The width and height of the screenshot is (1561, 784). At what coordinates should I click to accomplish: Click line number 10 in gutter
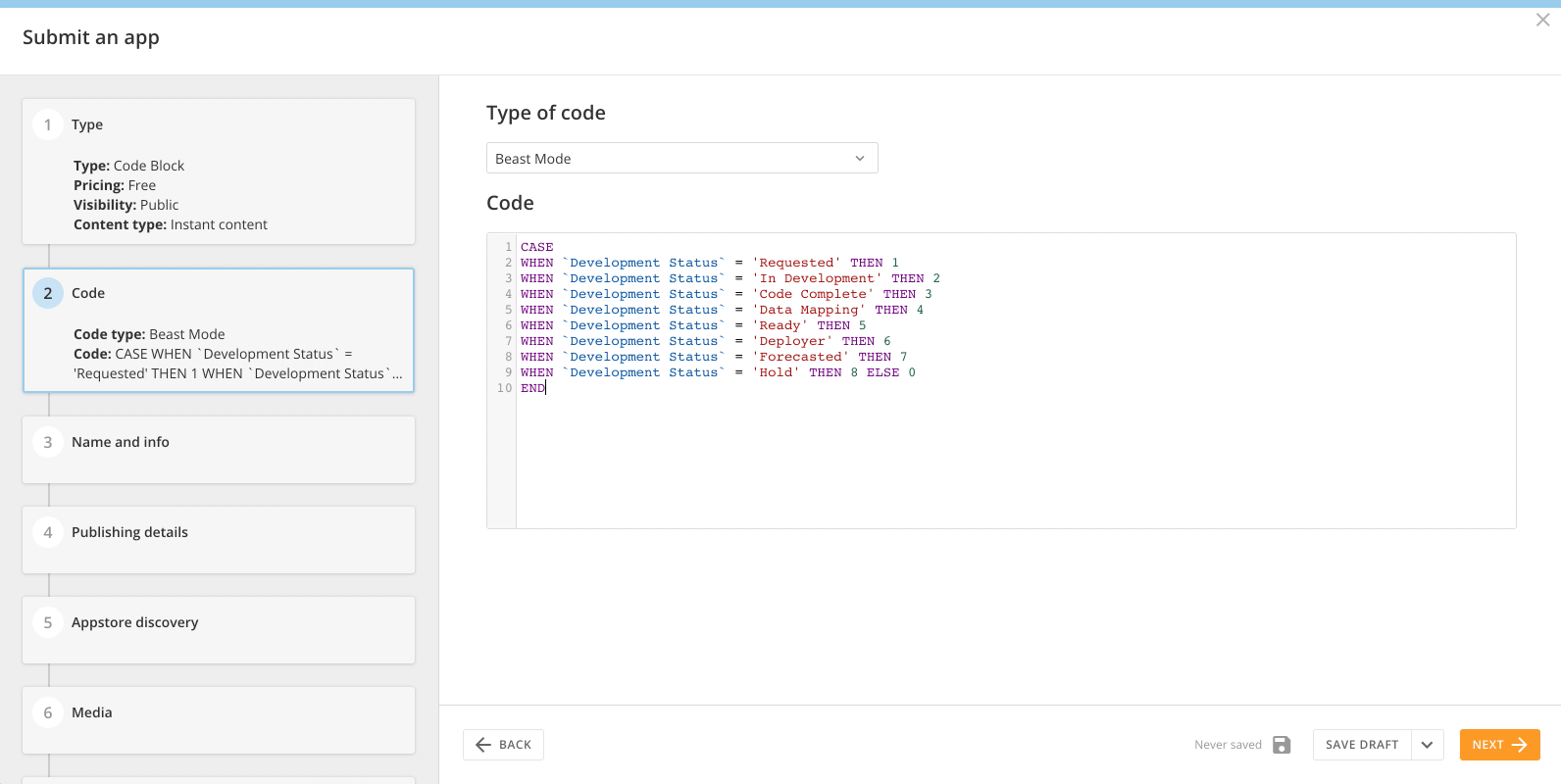504,388
